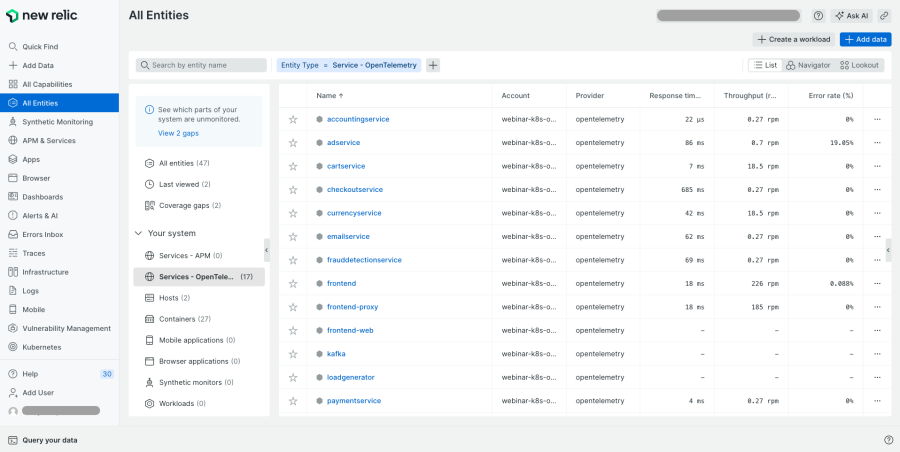
Task: Star the adservice entity
Action: 293,143
